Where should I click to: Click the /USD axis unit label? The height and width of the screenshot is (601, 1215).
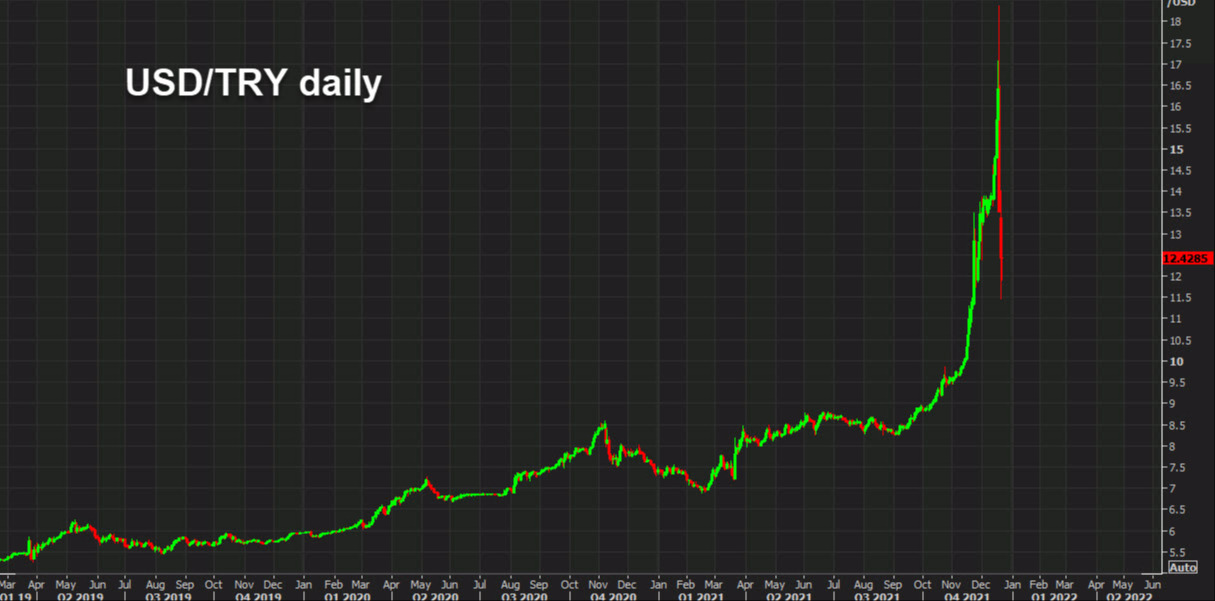coord(1180,4)
